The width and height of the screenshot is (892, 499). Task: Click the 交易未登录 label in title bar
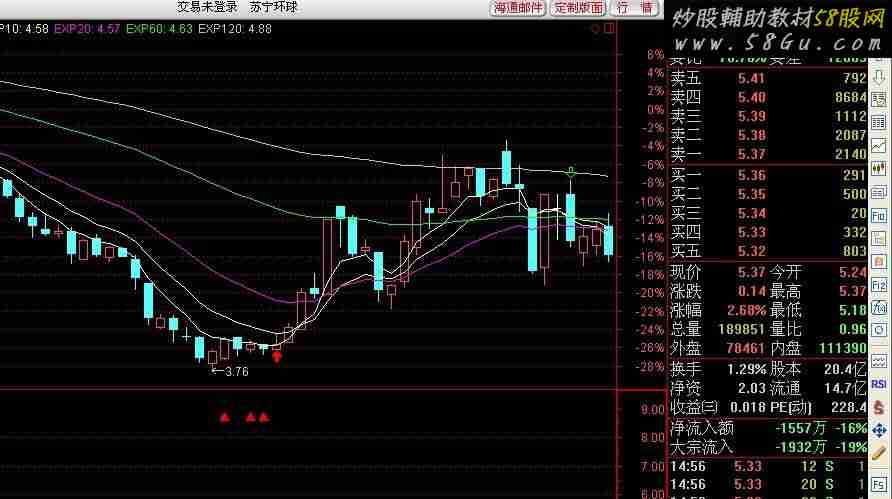[x=207, y=7]
